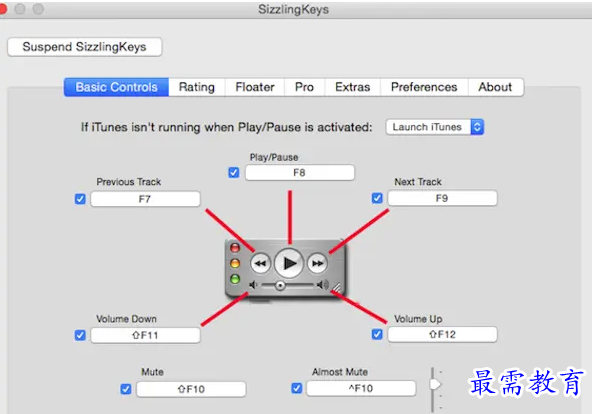The width and height of the screenshot is (592, 414).
Task: Open the Preferences tab
Action: click(x=424, y=87)
